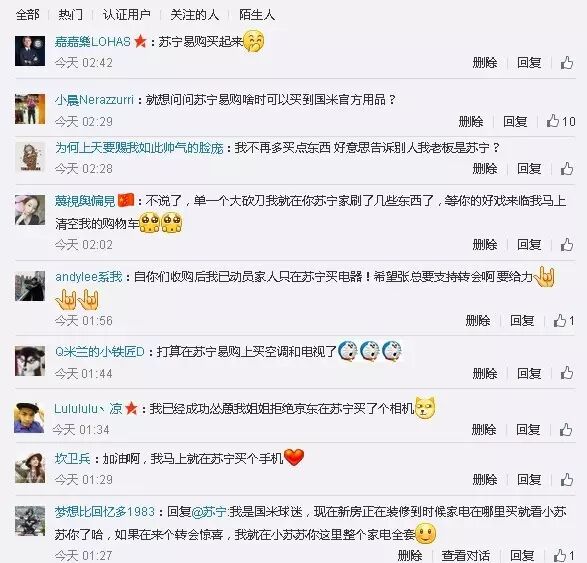587x563 pixels.
Task: Open username link 梦想比回忆多1983
Action: [105, 512]
